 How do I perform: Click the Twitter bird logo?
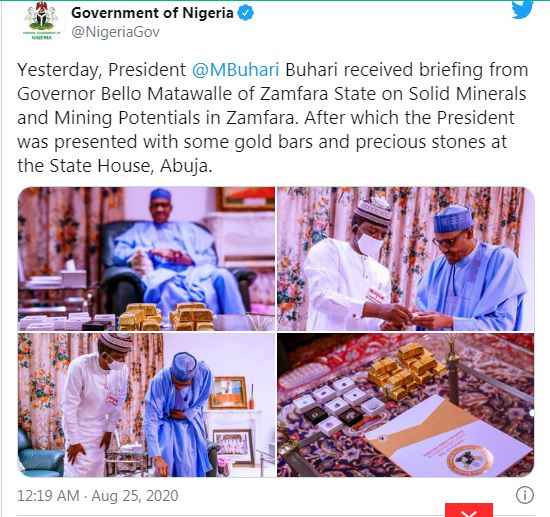[x=522, y=10]
